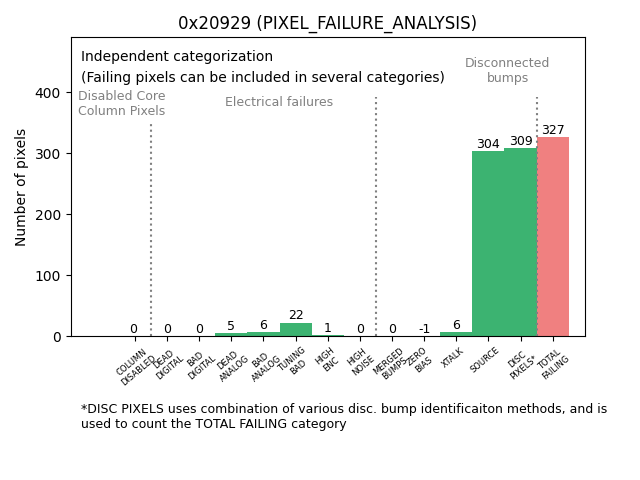This screenshot has height=480, width=640.
Task: Click the "Electrical failures" group label
Action: click(279, 102)
